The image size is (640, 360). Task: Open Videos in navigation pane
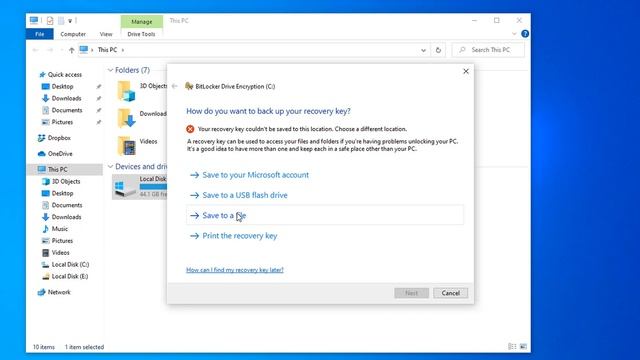pos(60,252)
